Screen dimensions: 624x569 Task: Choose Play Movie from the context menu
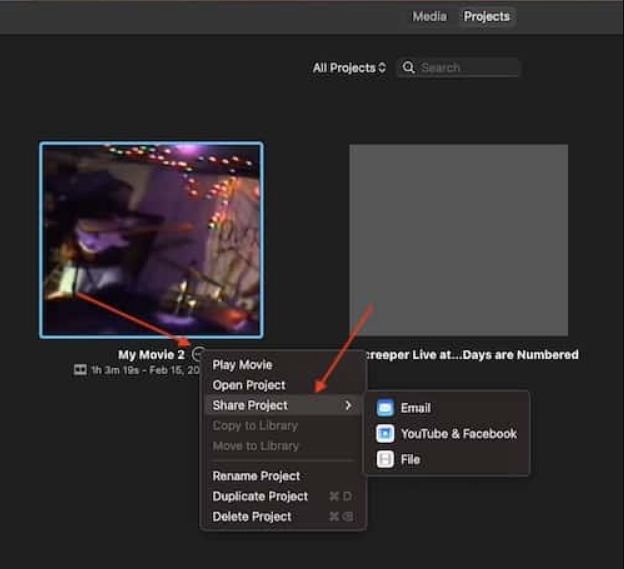(x=283, y=365)
